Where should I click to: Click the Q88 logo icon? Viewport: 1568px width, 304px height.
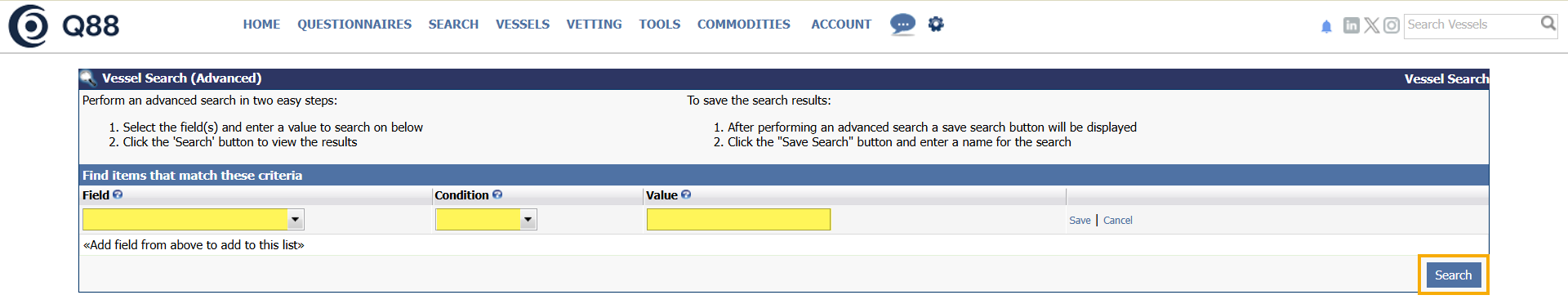[x=29, y=26]
